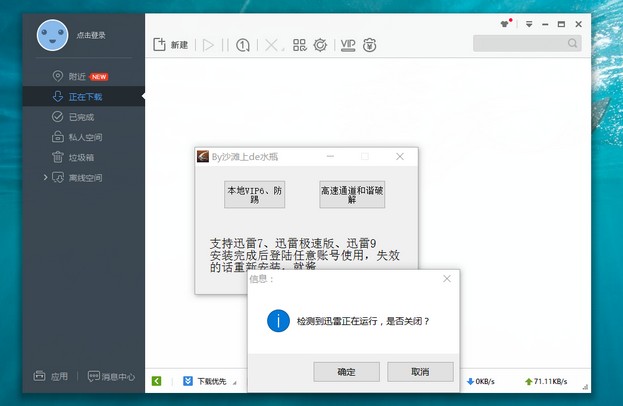The height and width of the screenshot is (406, 623).
Task: Click the start download play icon
Action: click(x=208, y=45)
